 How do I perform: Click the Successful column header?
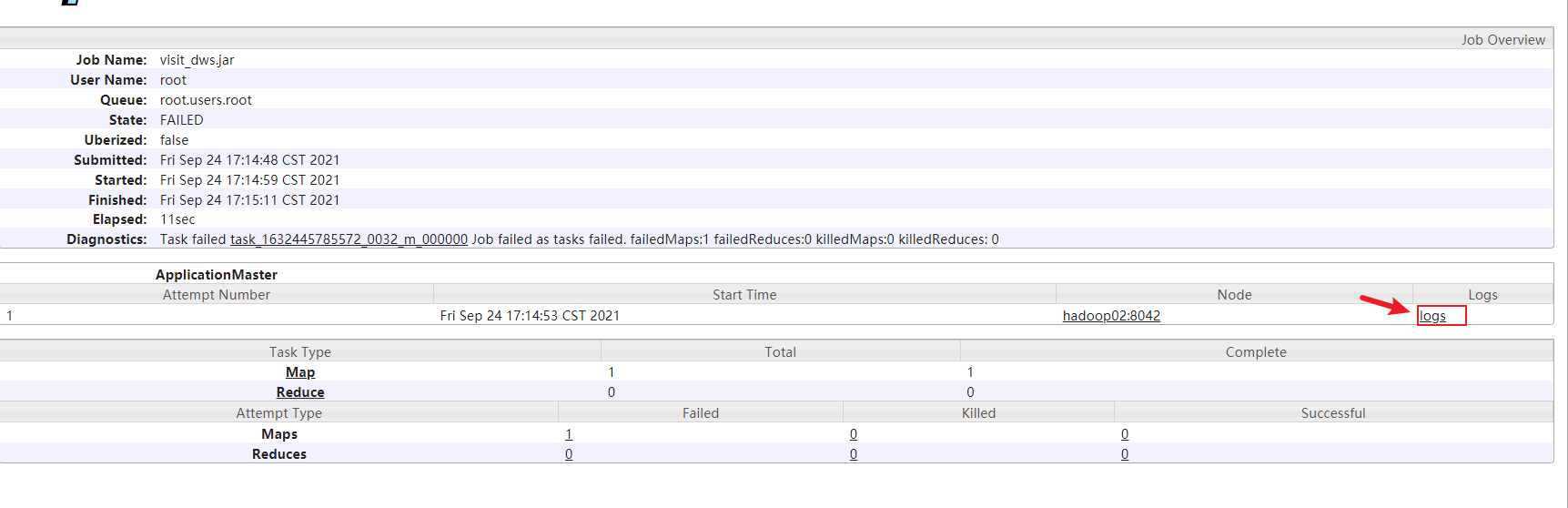pos(1333,413)
